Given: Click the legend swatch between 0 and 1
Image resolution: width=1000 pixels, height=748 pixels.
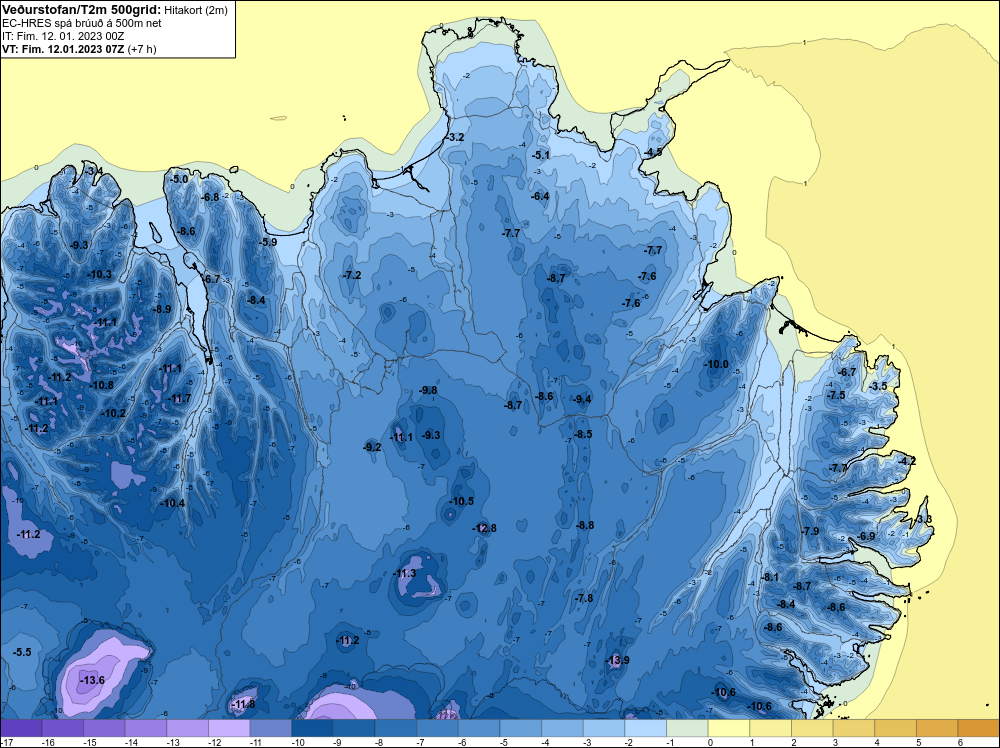Looking at the screenshot, I should coord(729,728).
